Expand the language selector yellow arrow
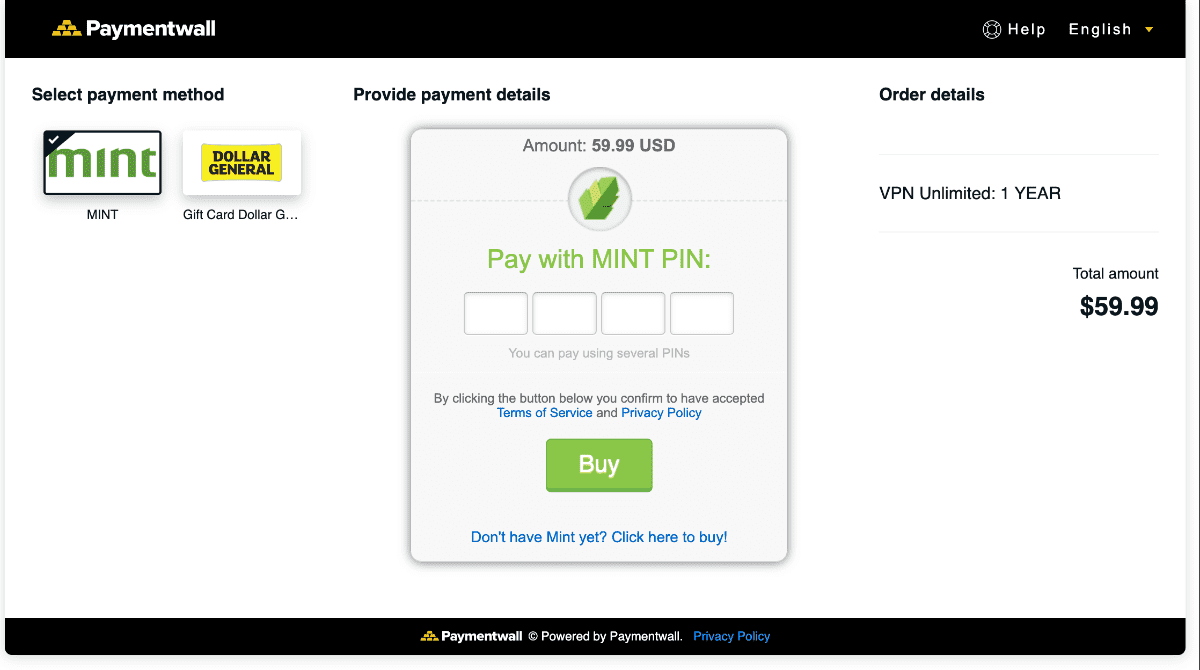Image resolution: width=1200 pixels, height=670 pixels. point(1149,30)
